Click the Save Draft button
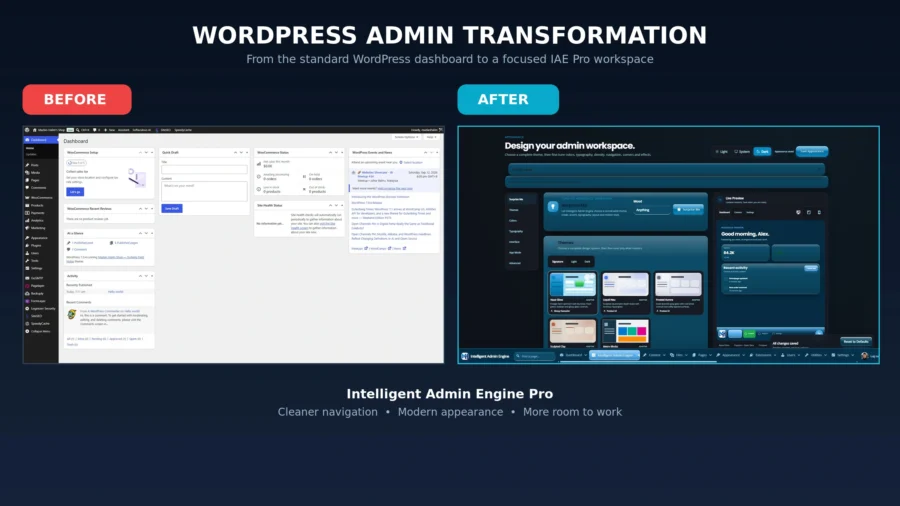900x506 pixels. (x=172, y=208)
